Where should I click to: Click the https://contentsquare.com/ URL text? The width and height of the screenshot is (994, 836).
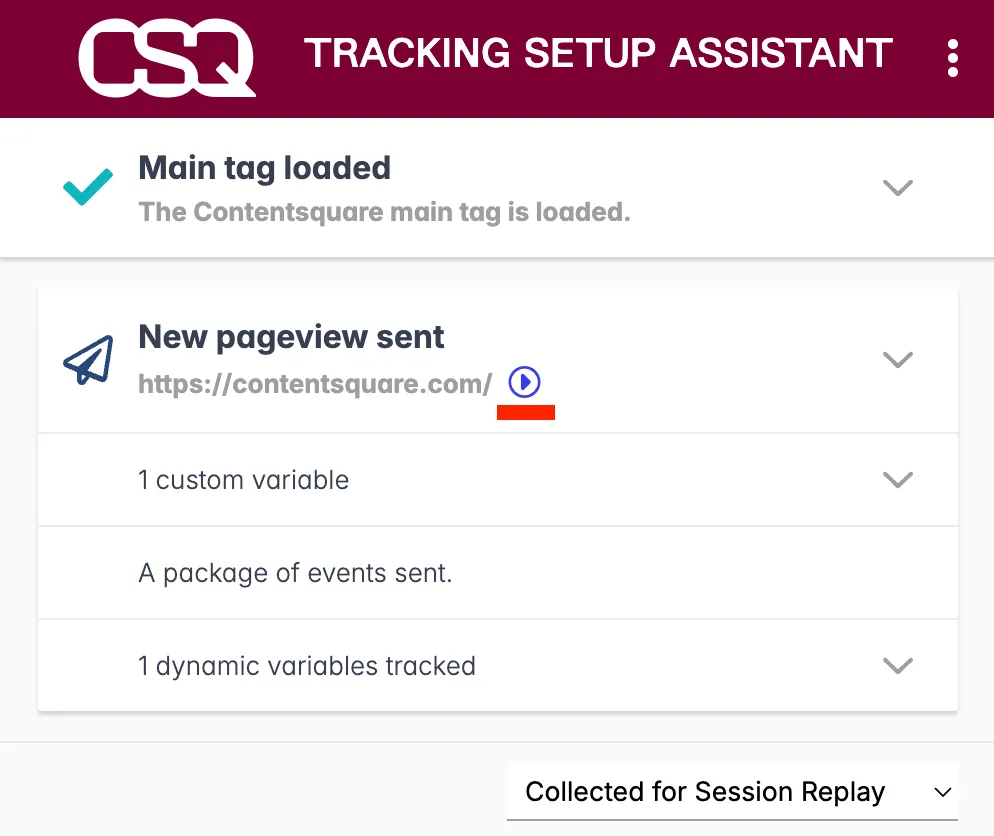coord(315,384)
